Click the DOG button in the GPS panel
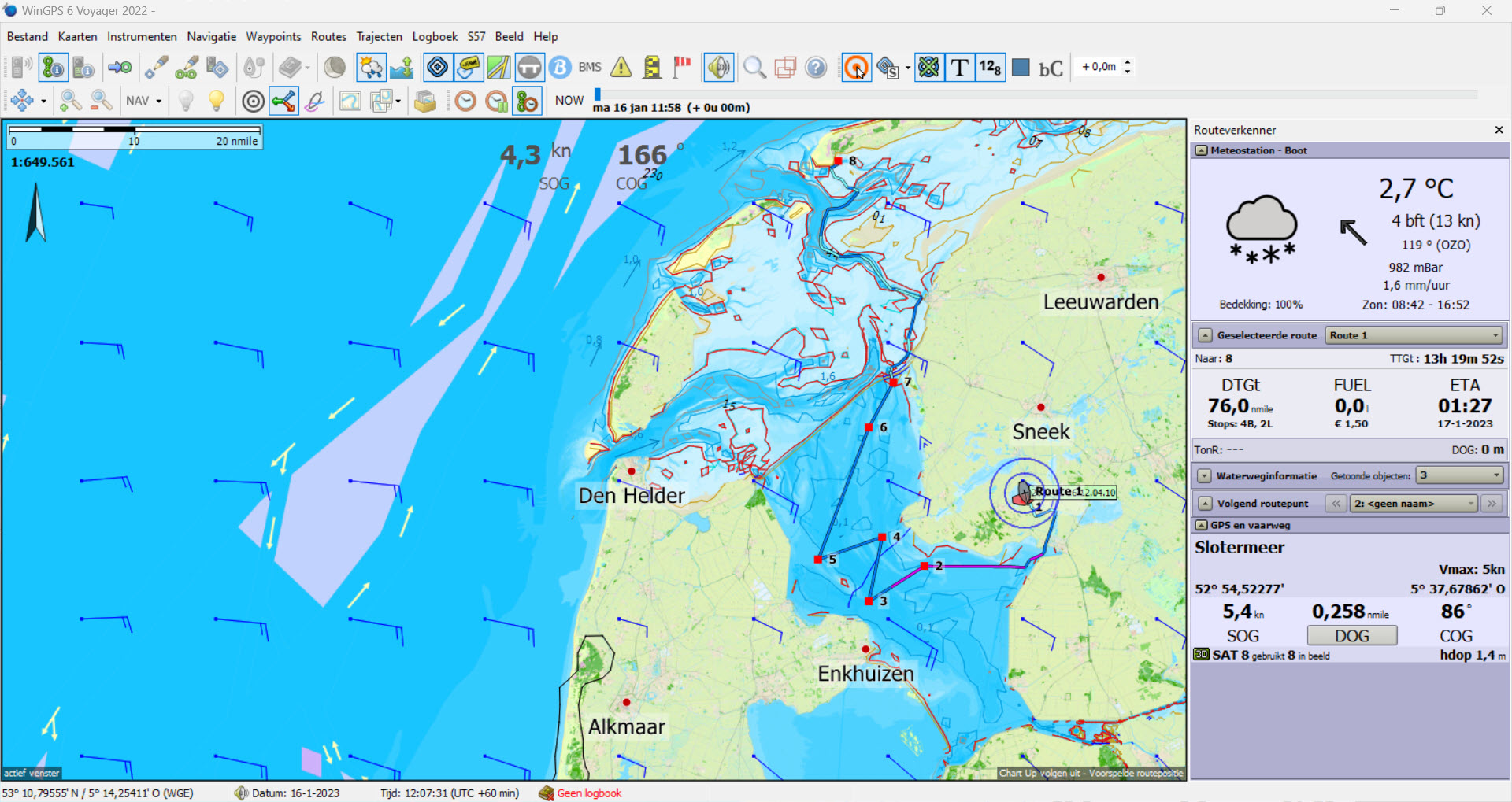This screenshot has height=802, width=1512. pyautogui.click(x=1351, y=635)
